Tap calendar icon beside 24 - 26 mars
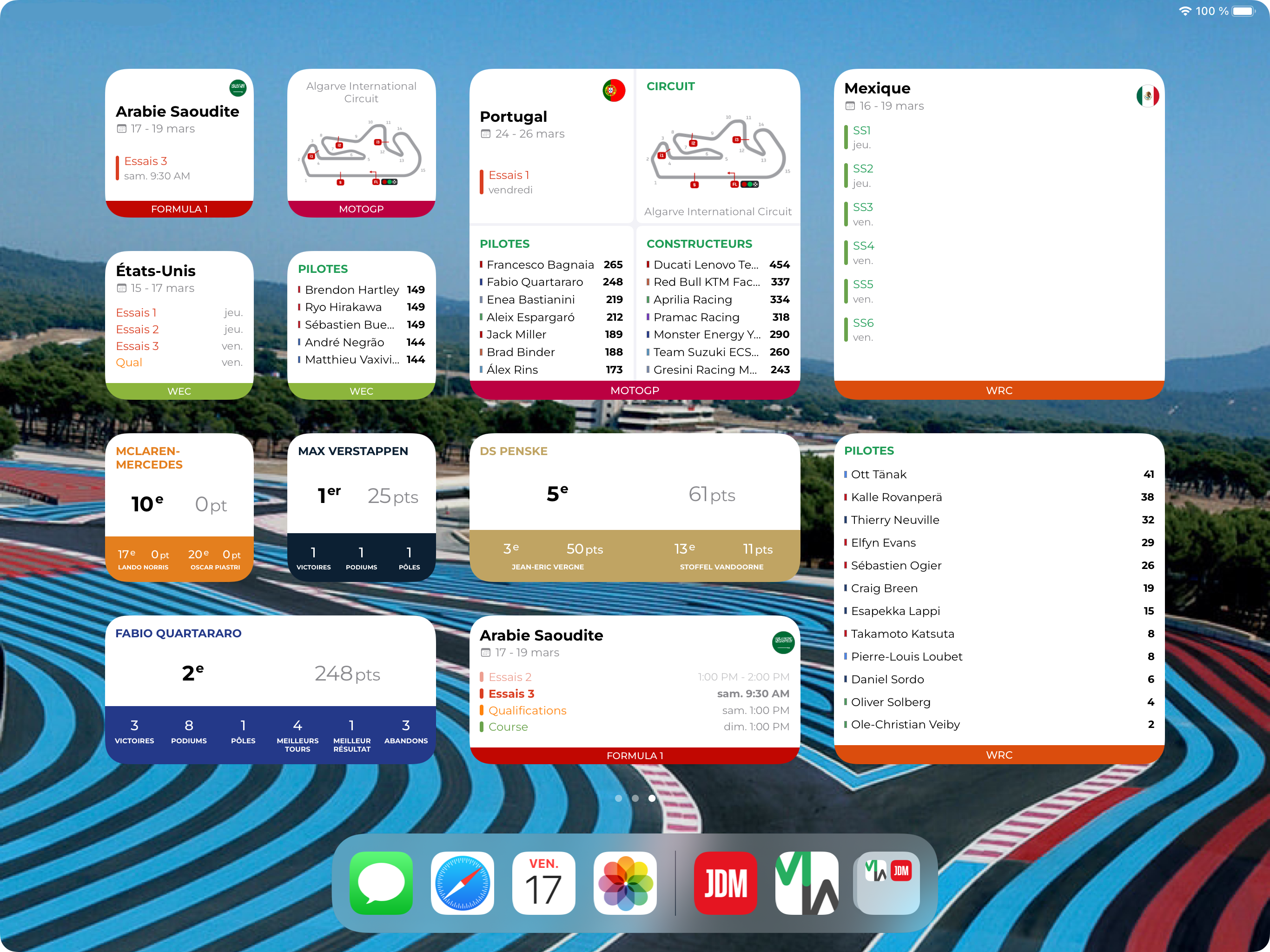The height and width of the screenshot is (952, 1270). click(x=486, y=134)
